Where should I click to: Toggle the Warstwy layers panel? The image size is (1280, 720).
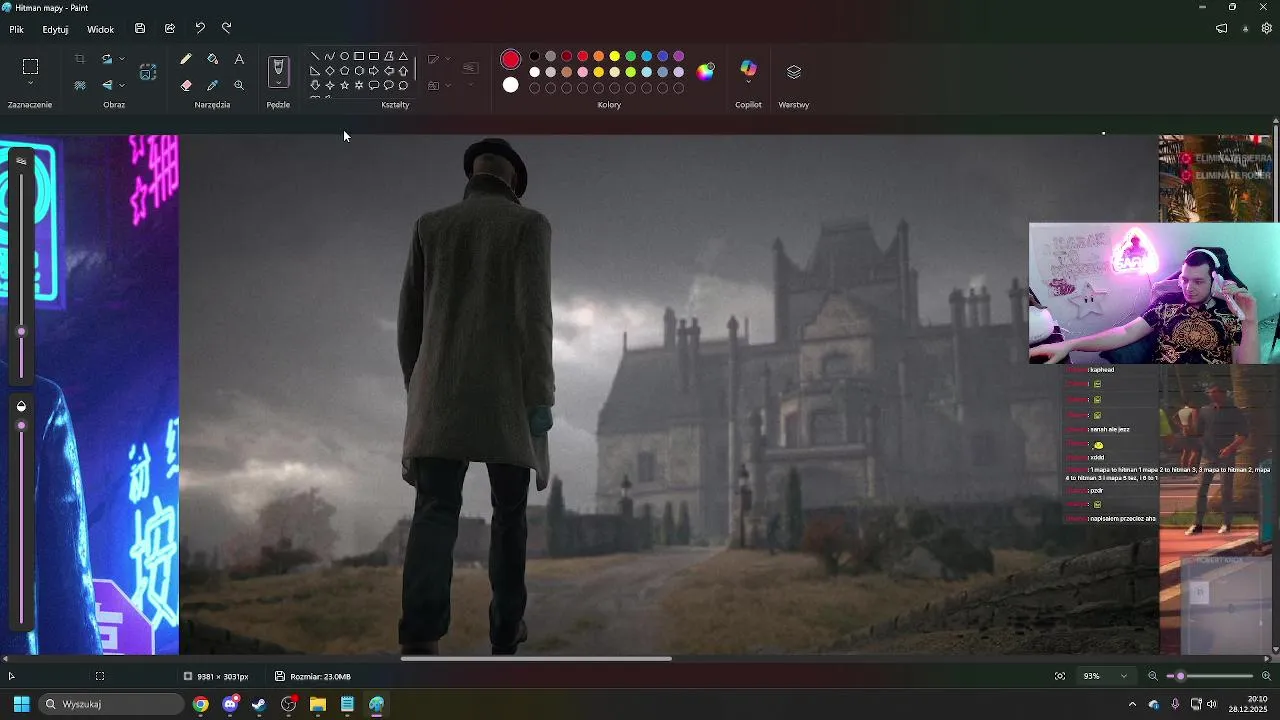coord(794,72)
